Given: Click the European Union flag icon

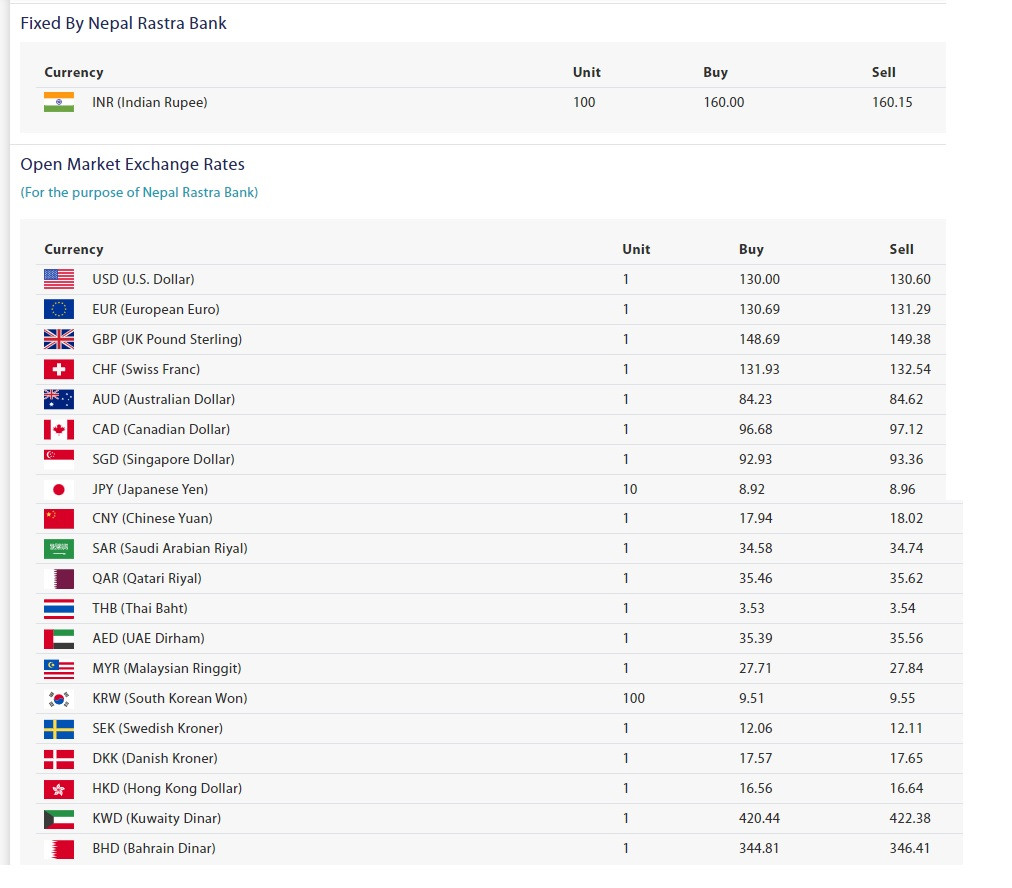Looking at the screenshot, I should (x=59, y=309).
